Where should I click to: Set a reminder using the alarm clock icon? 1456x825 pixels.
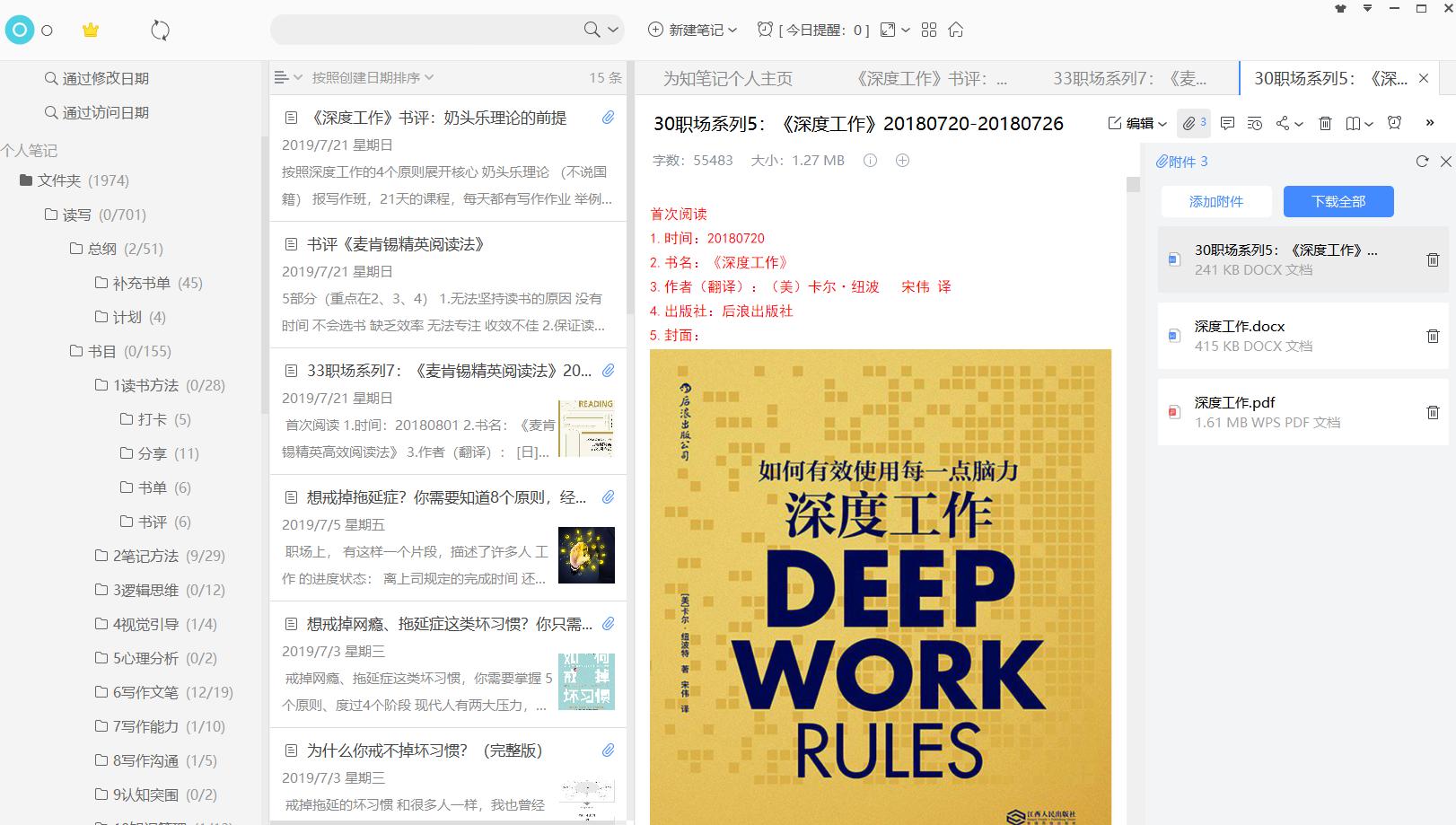click(x=1392, y=124)
